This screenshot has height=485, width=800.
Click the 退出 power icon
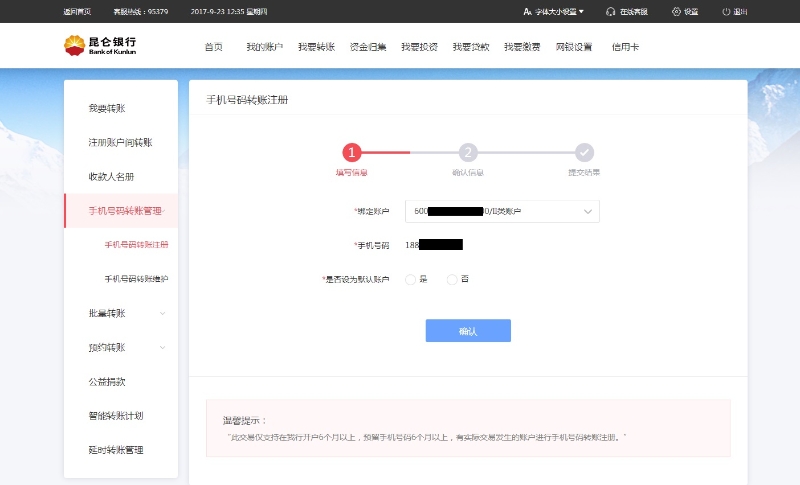click(725, 12)
